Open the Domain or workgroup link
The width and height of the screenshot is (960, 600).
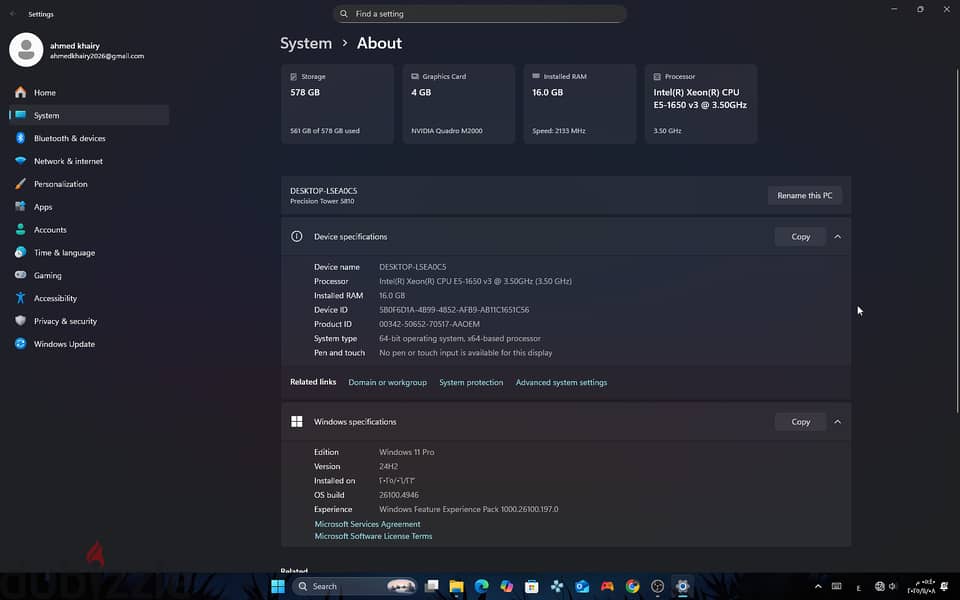388,382
